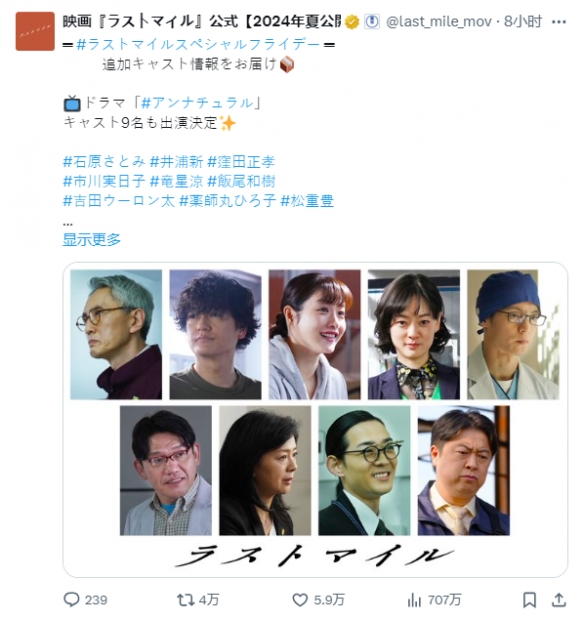Click the square affiliate badge next to the handle
This screenshot has width=584, height=621.
click(x=371, y=22)
